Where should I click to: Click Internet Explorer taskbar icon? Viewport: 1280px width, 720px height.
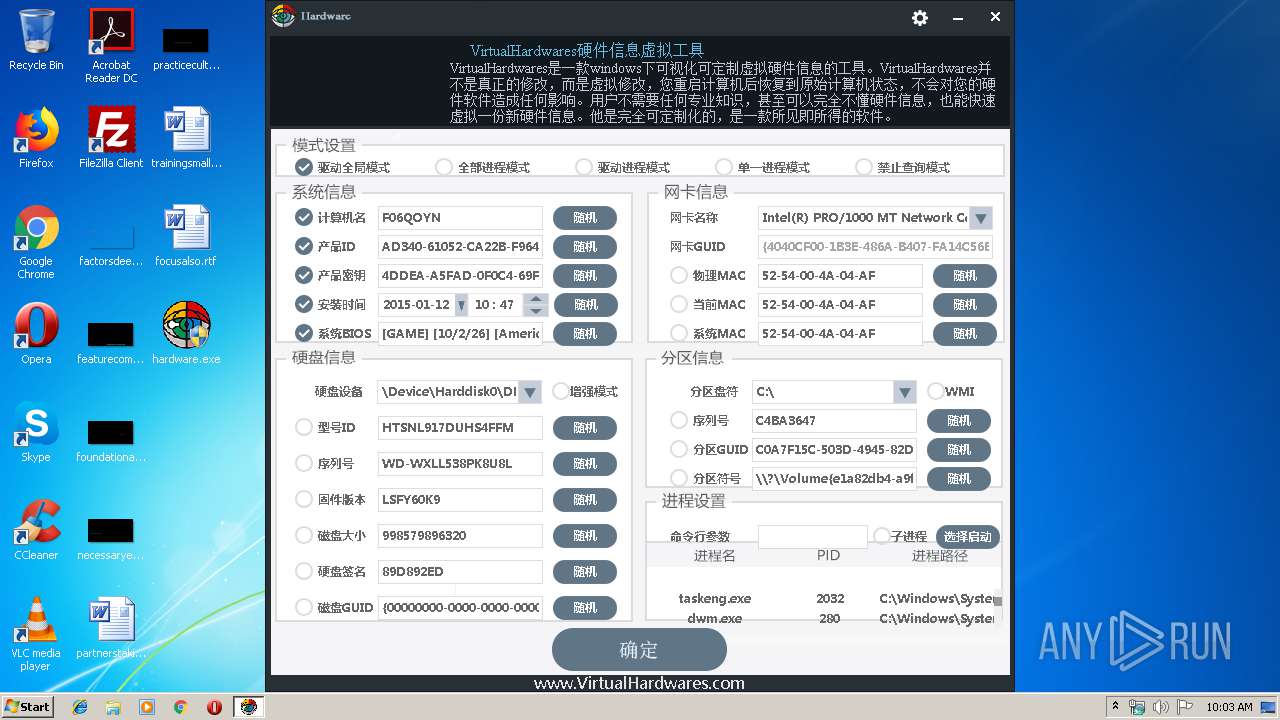(80, 707)
